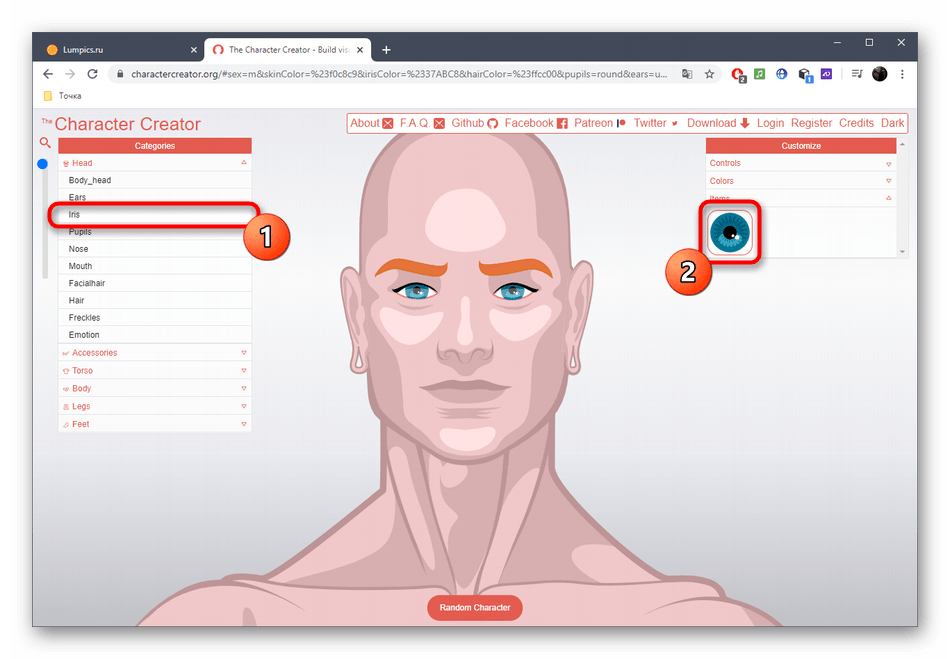This screenshot has height=659, width=950.
Task: Bookmark this page with star icon
Action: click(709, 74)
